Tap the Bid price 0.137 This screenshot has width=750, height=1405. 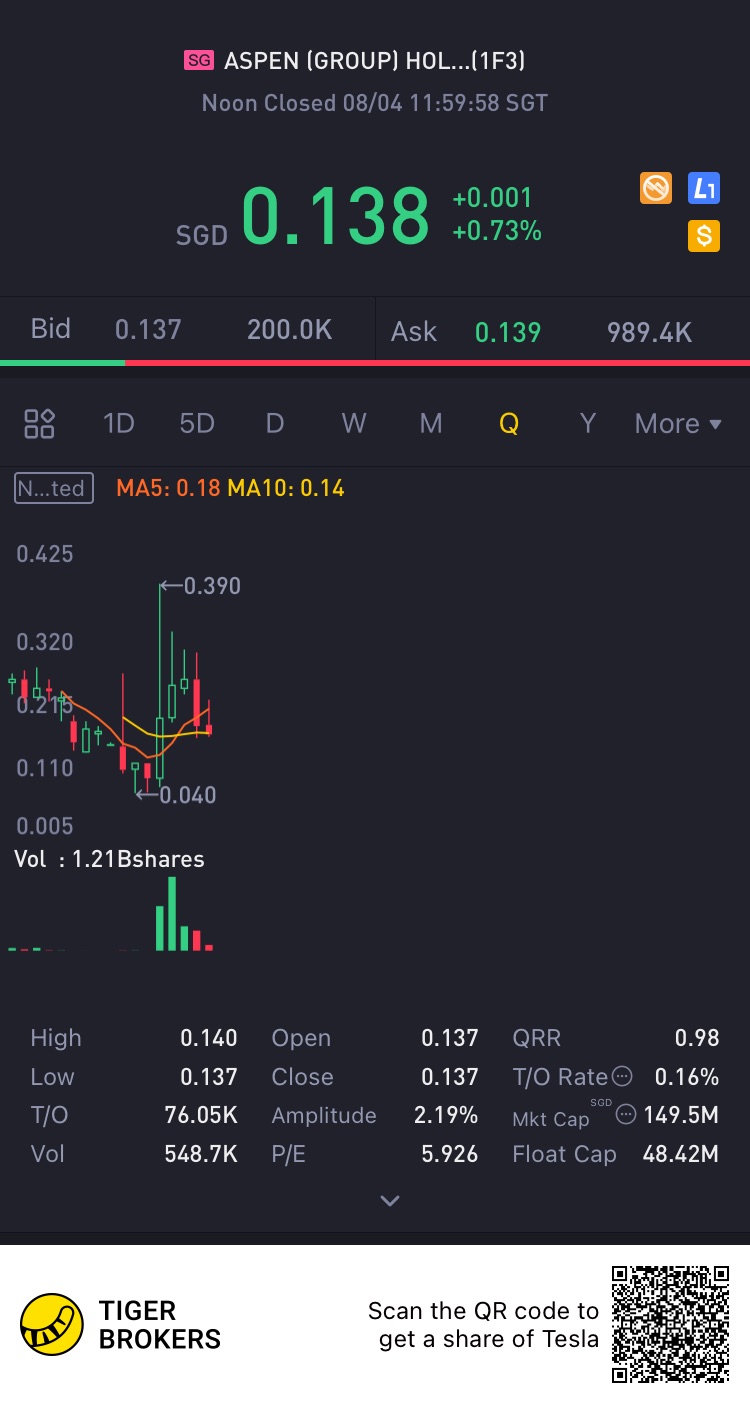(148, 330)
